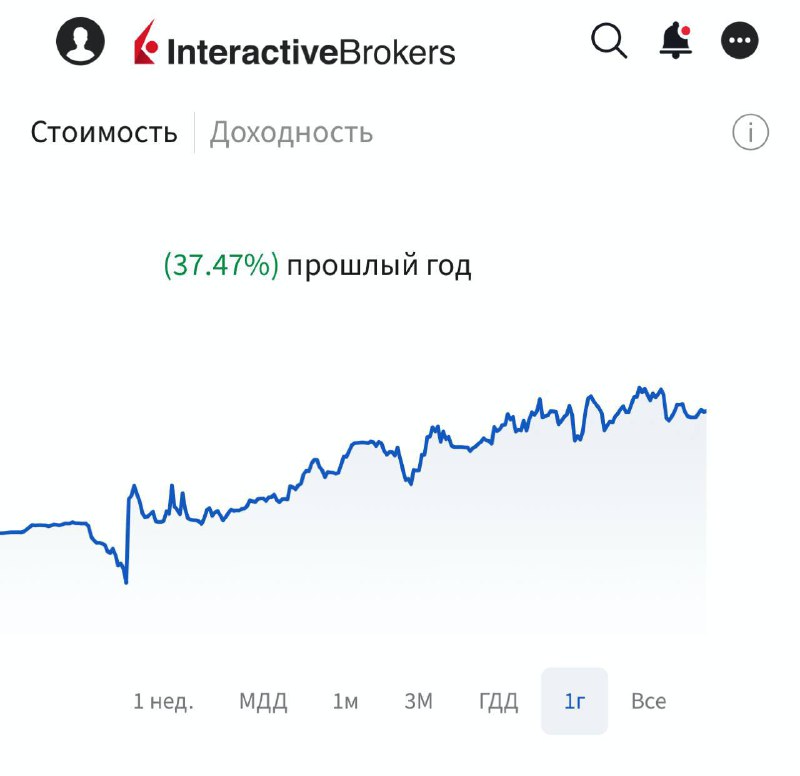Tap the chart's deepest dip point

[126, 581]
